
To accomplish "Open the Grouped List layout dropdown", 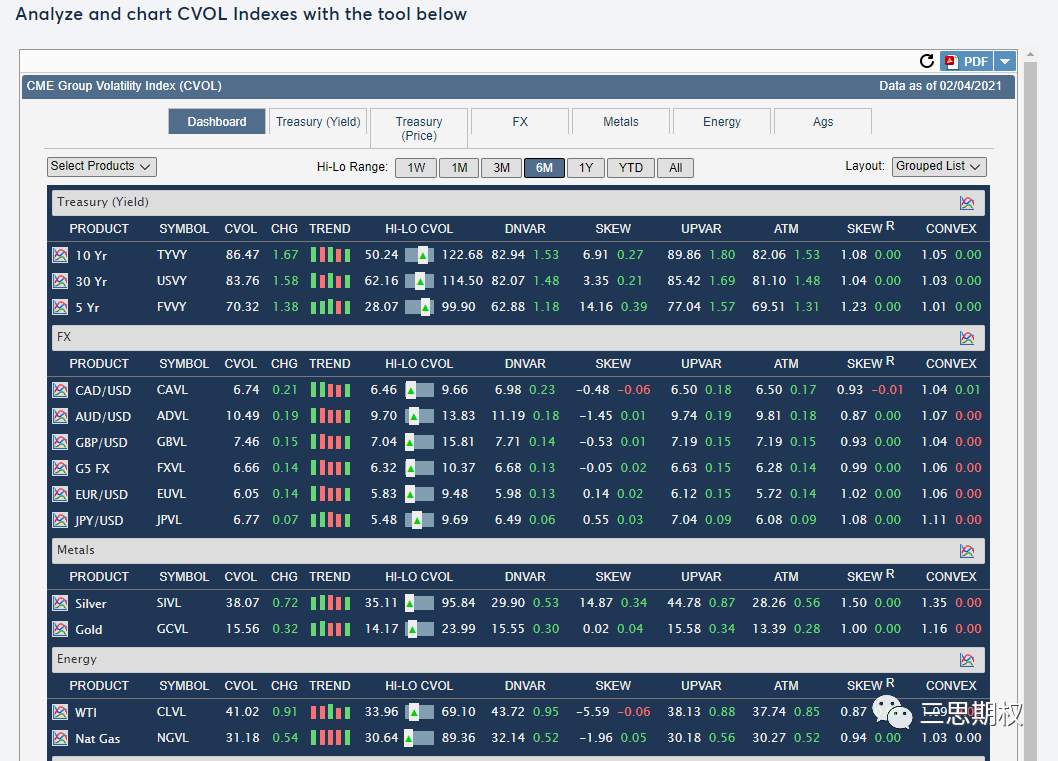I will tap(939, 167).
